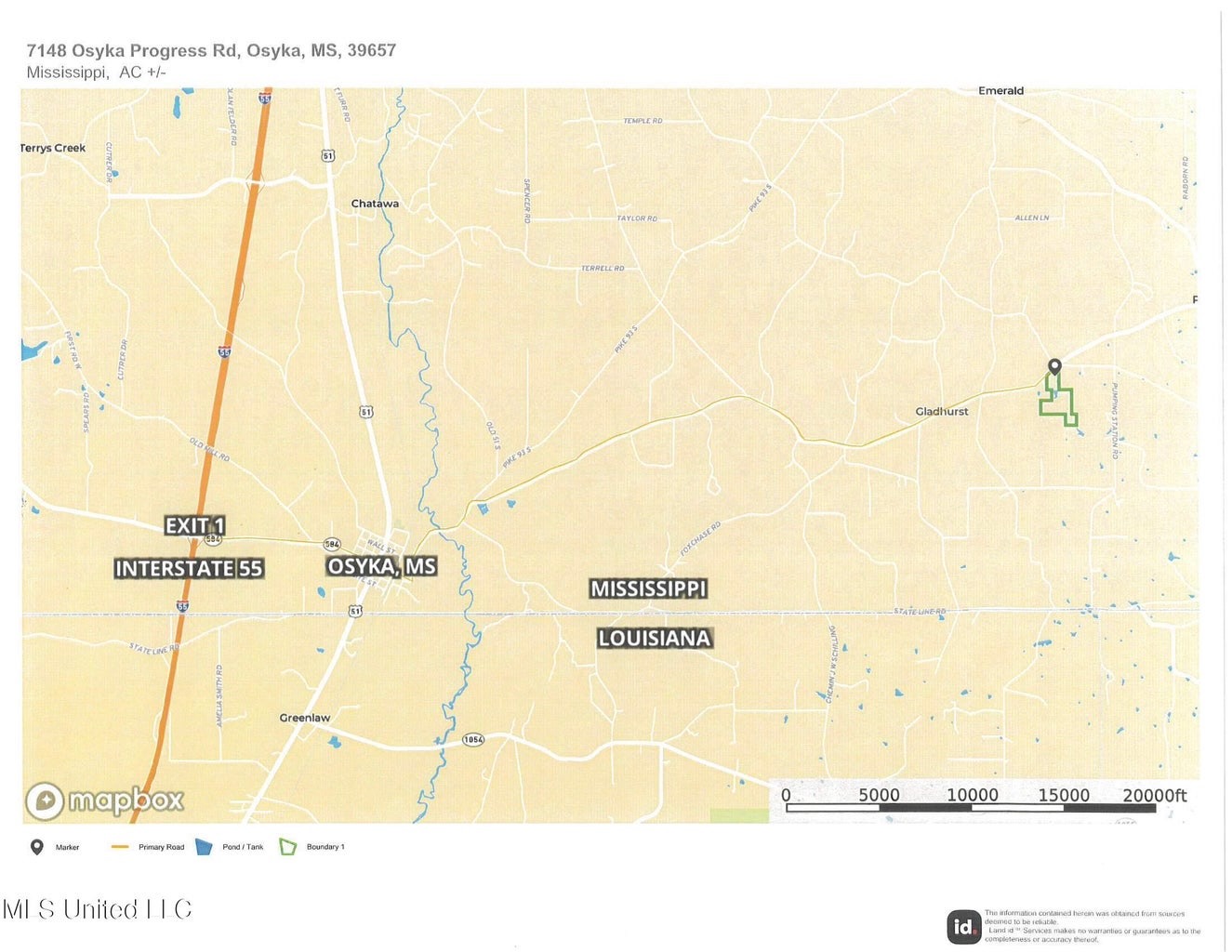The image size is (1232, 952).
Task: Select the green property boundary outline
Action: (1057, 401)
